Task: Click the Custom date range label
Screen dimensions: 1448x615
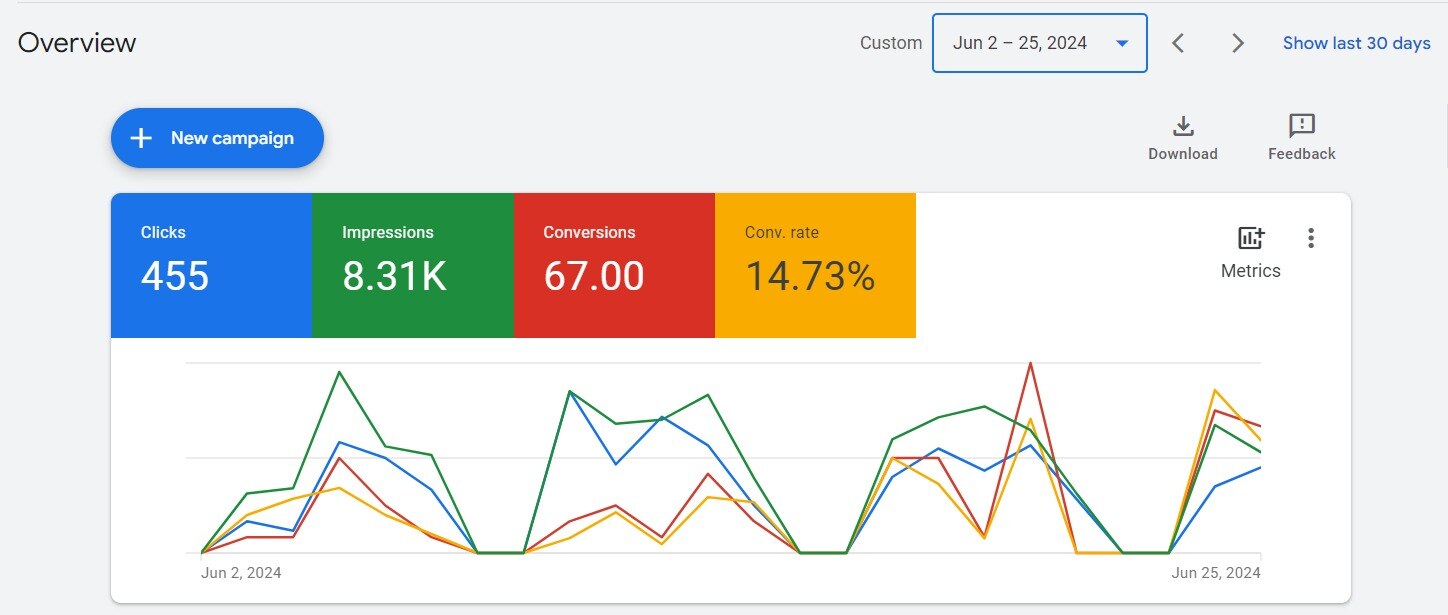Action: pos(891,43)
